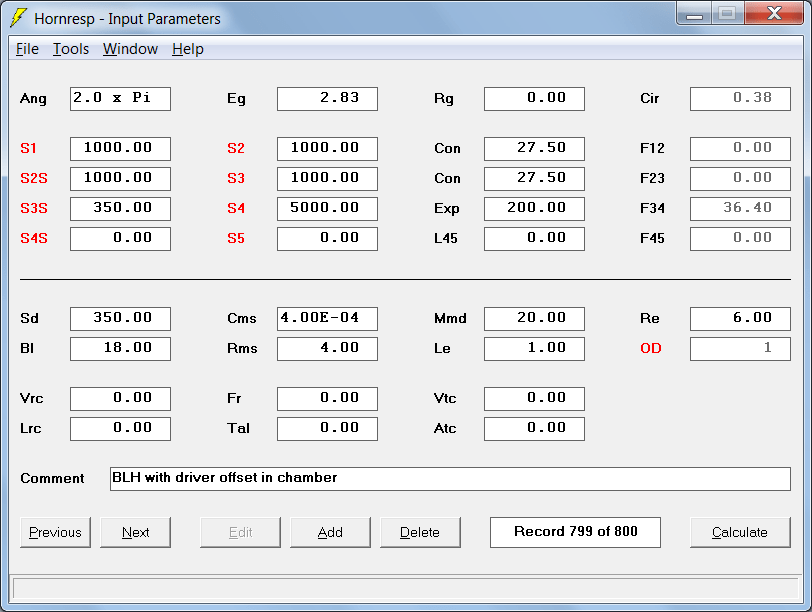The image size is (812, 612).
Task: Click the Fr field
Action: (x=327, y=399)
